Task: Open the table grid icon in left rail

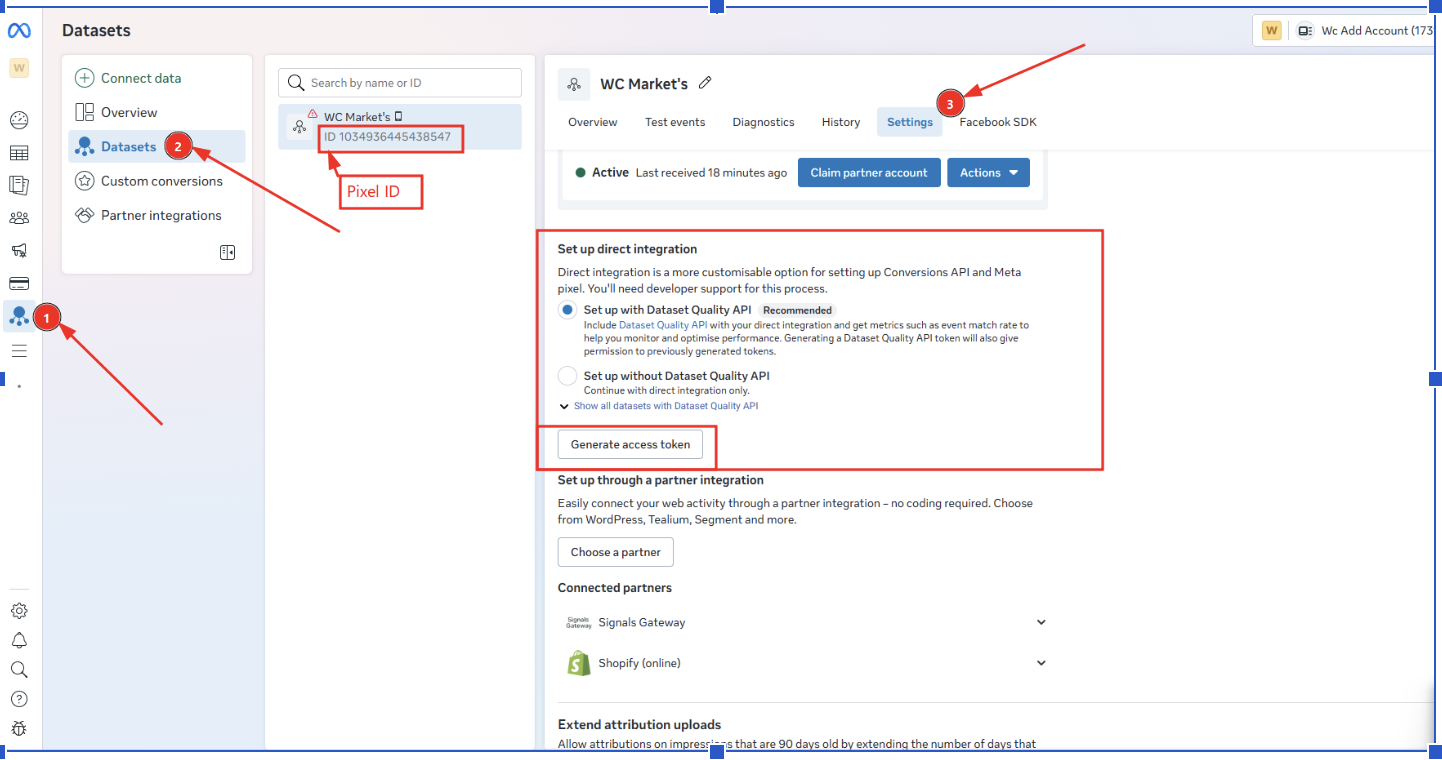Action: (x=19, y=153)
